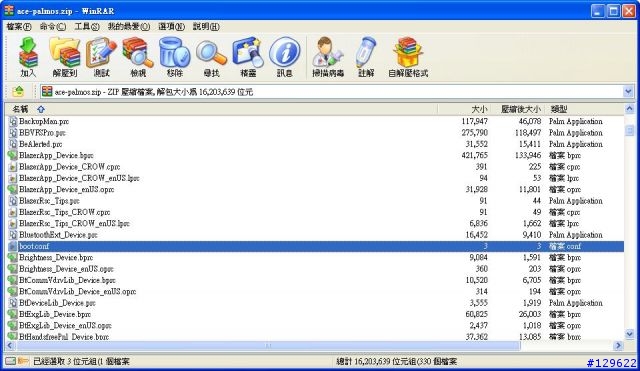
Task: Open the Help (說明) menu
Action: tap(206, 27)
